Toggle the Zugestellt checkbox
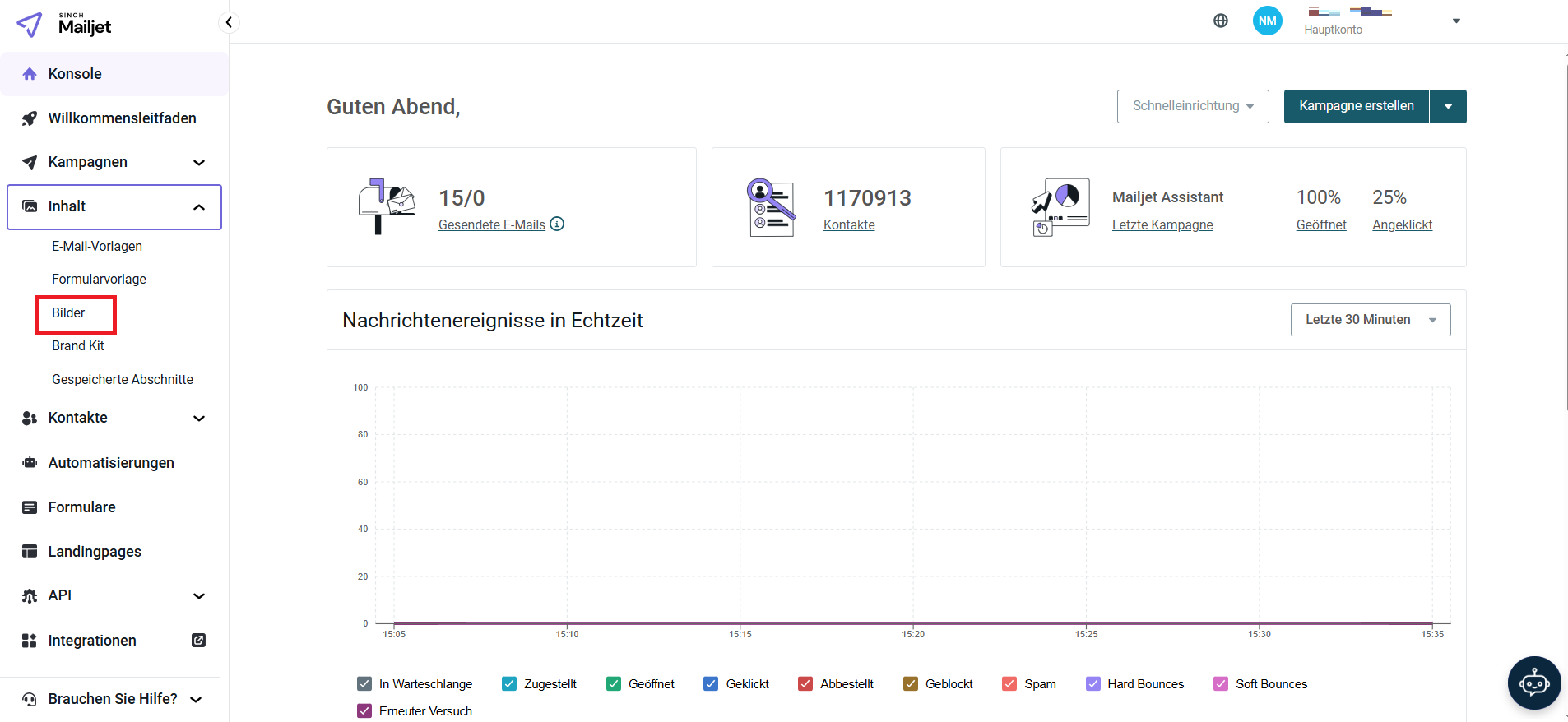Screen dimensions: 1568x722 pyautogui.click(x=509, y=683)
